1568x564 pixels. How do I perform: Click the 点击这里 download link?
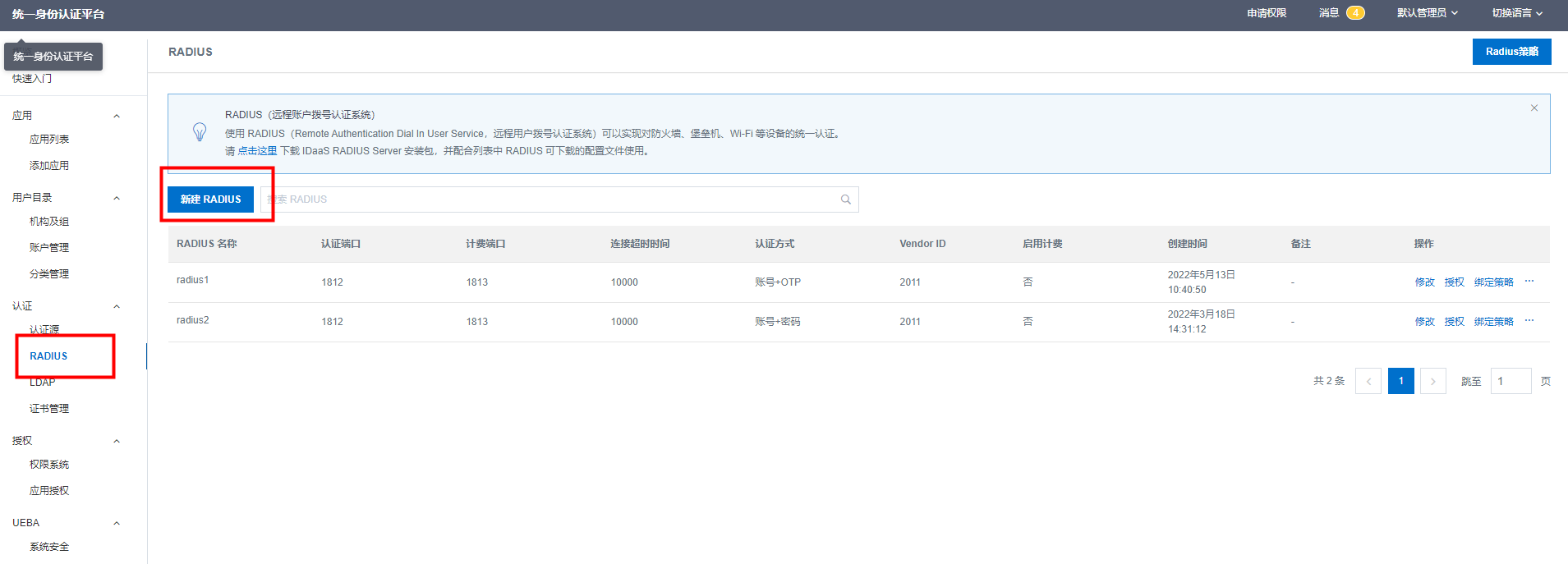tap(257, 151)
